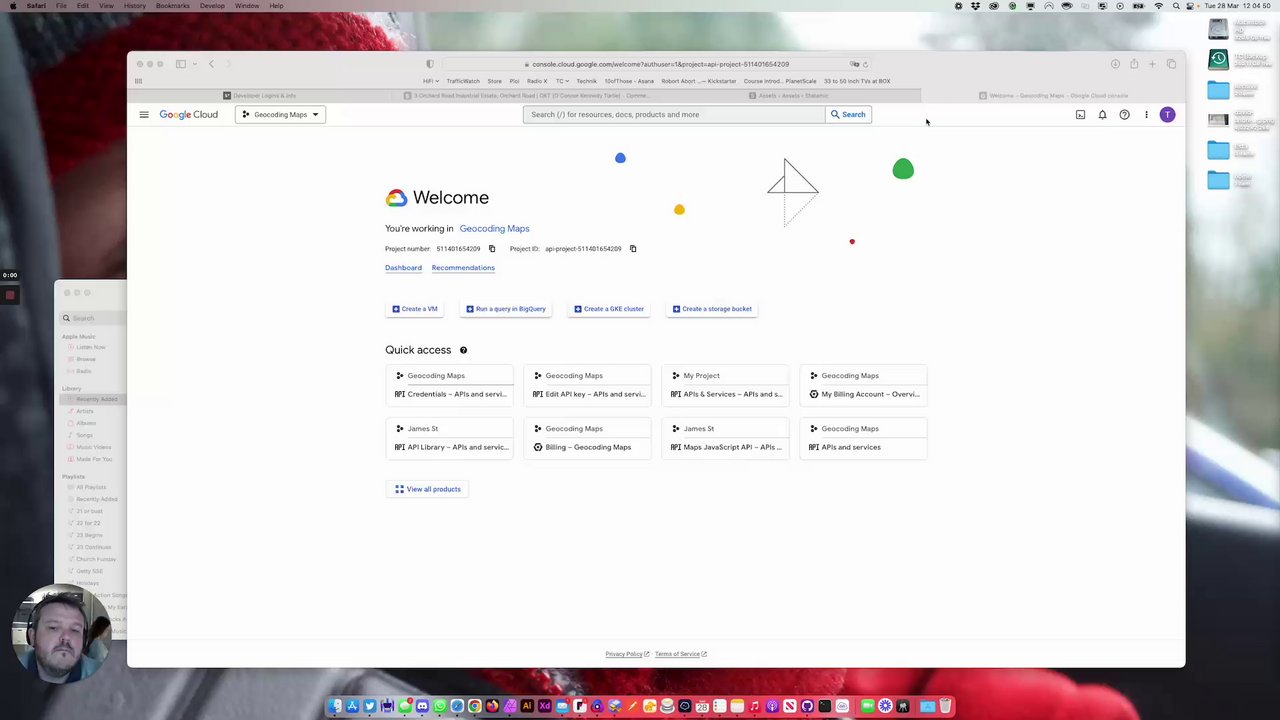The image size is (1280, 720).
Task: Activate Cloud Shell terminal icon
Action: (1080, 115)
